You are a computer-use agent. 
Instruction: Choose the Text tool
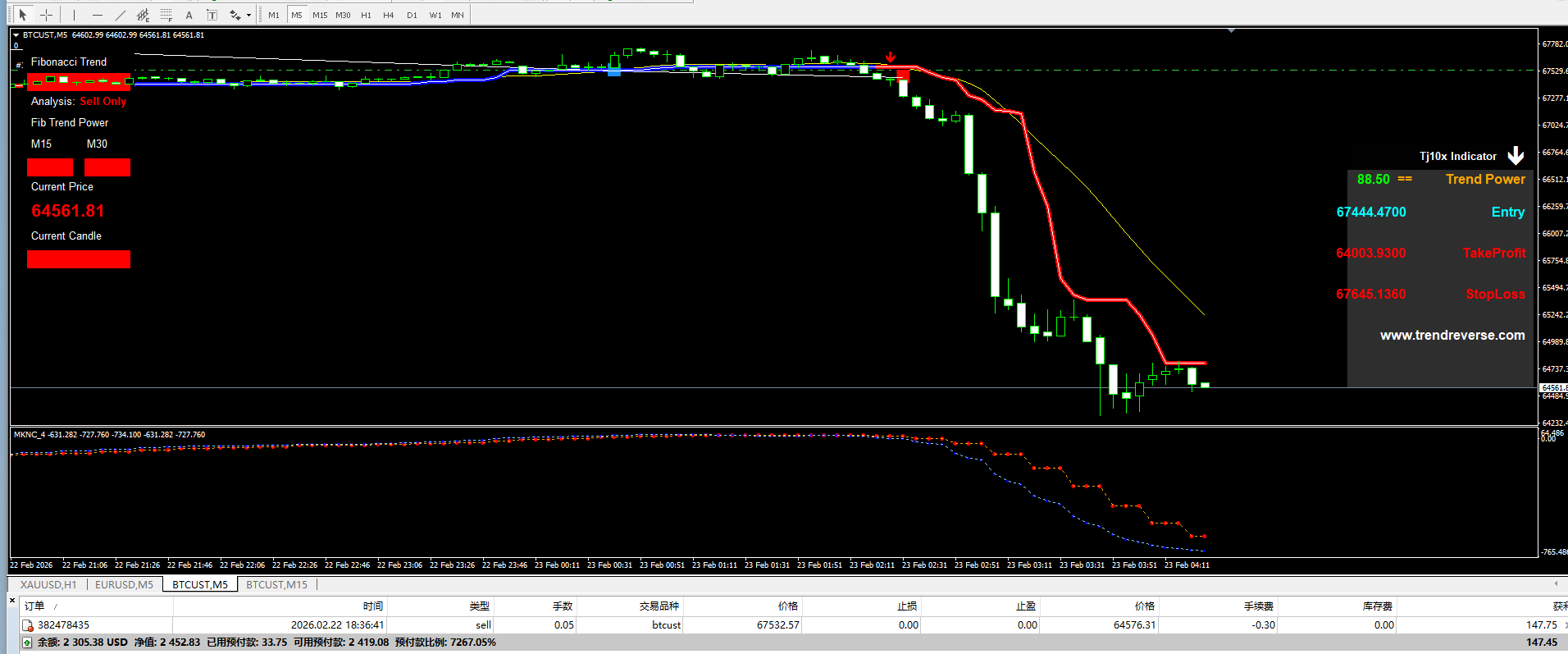coord(189,15)
